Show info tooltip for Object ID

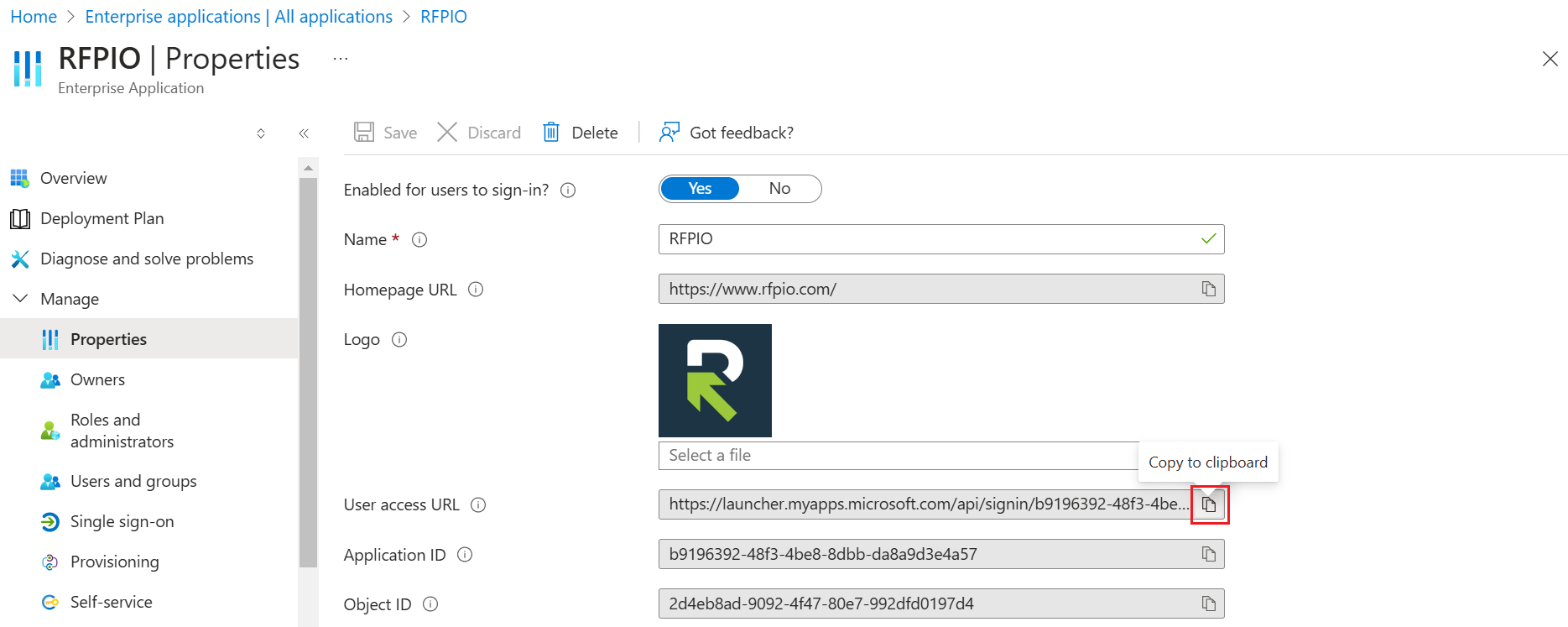(x=430, y=604)
